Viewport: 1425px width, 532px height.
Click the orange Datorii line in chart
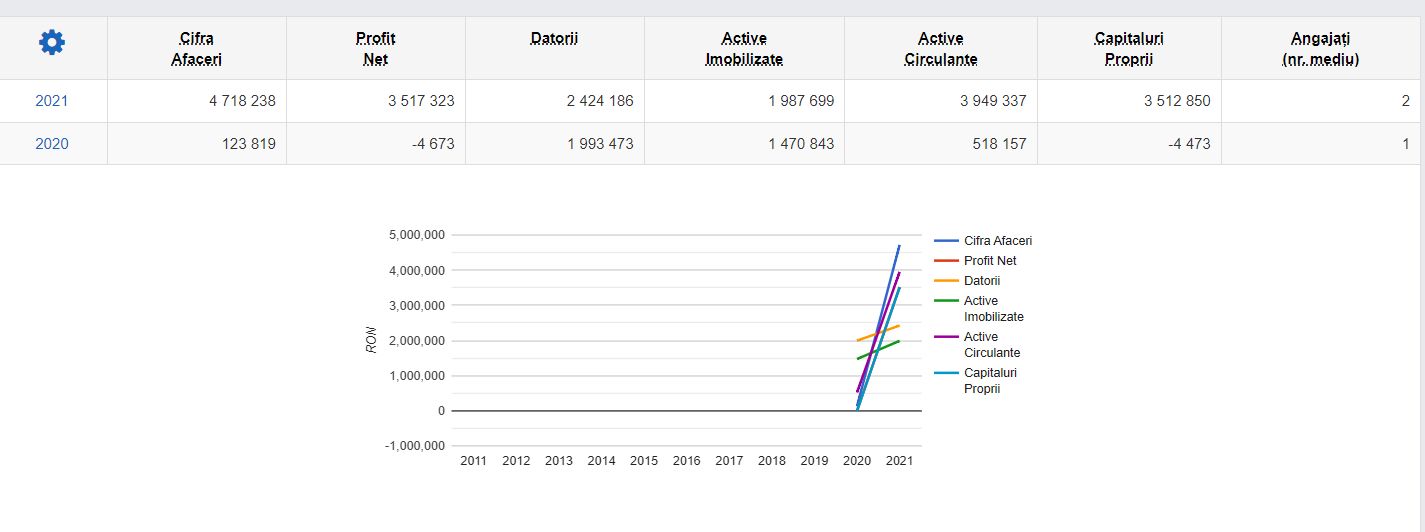pyautogui.click(x=878, y=333)
